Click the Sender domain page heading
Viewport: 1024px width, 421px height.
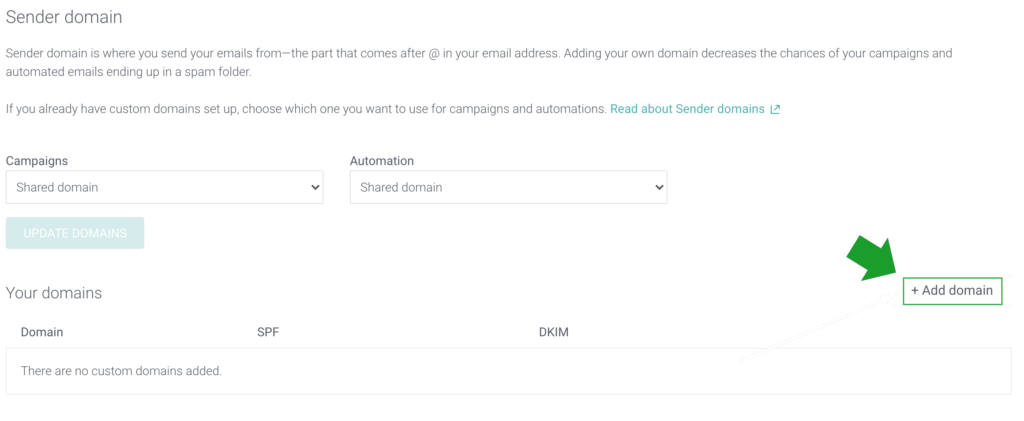64,17
